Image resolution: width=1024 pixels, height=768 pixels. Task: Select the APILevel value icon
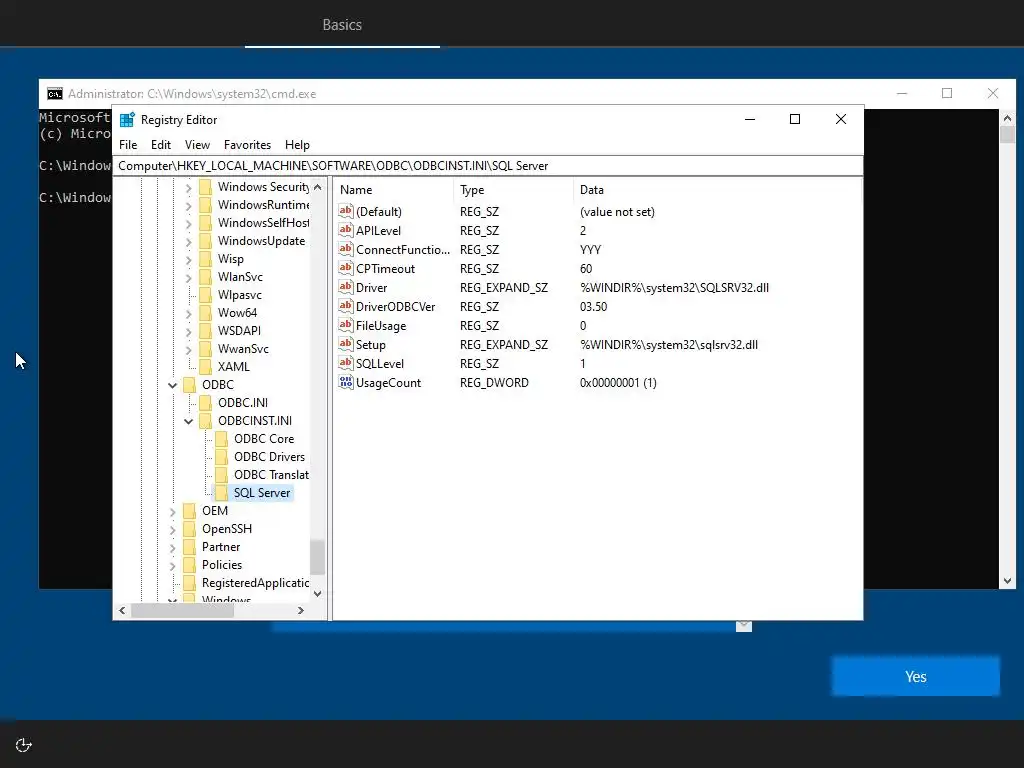point(345,230)
